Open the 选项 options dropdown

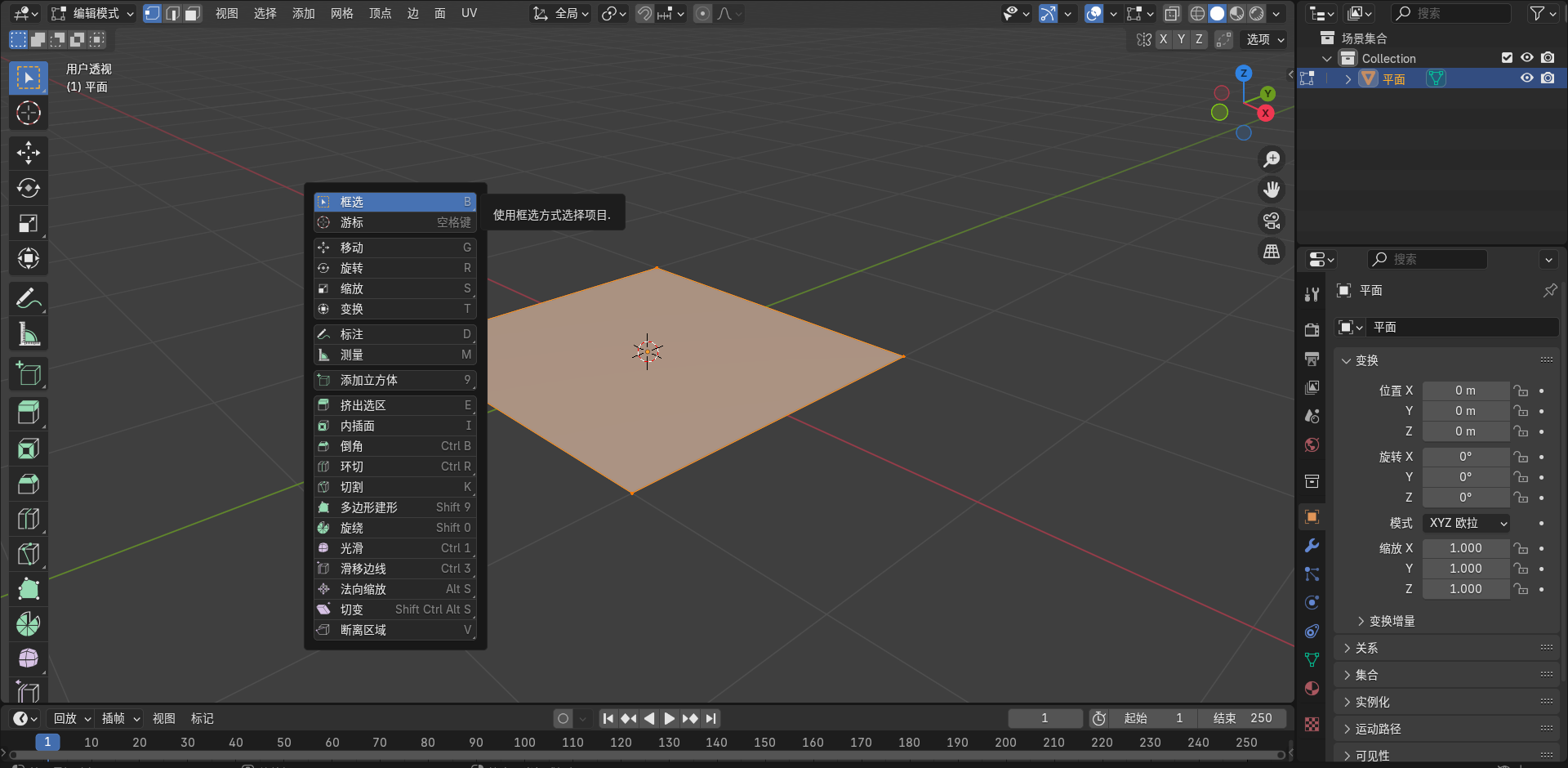(1265, 39)
